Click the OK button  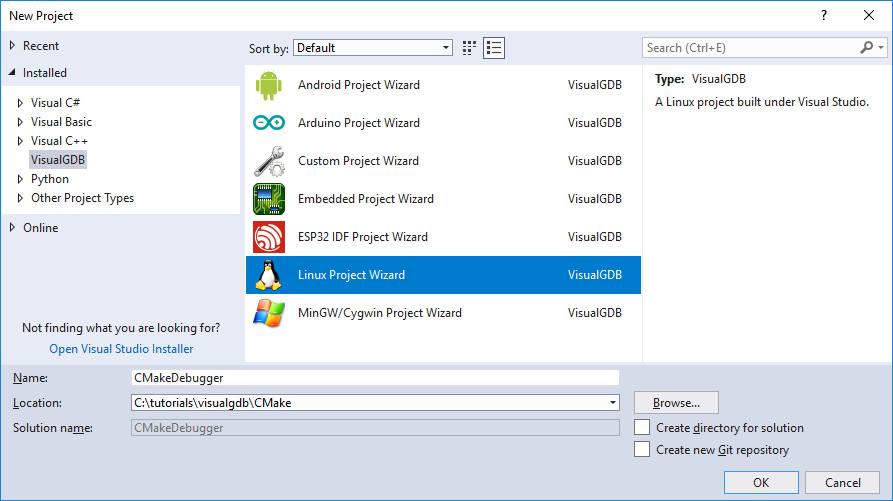pos(761,482)
